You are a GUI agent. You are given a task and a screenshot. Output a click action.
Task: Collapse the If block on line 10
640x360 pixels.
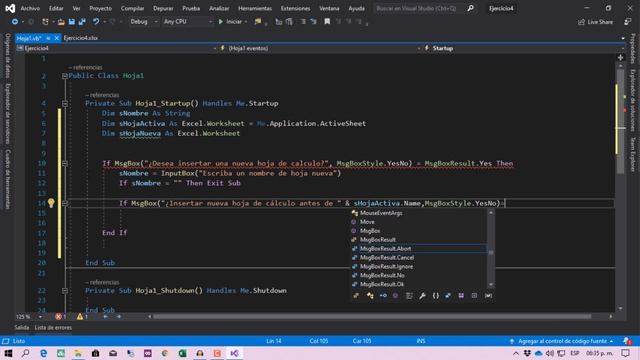click(x=64, y=163)
